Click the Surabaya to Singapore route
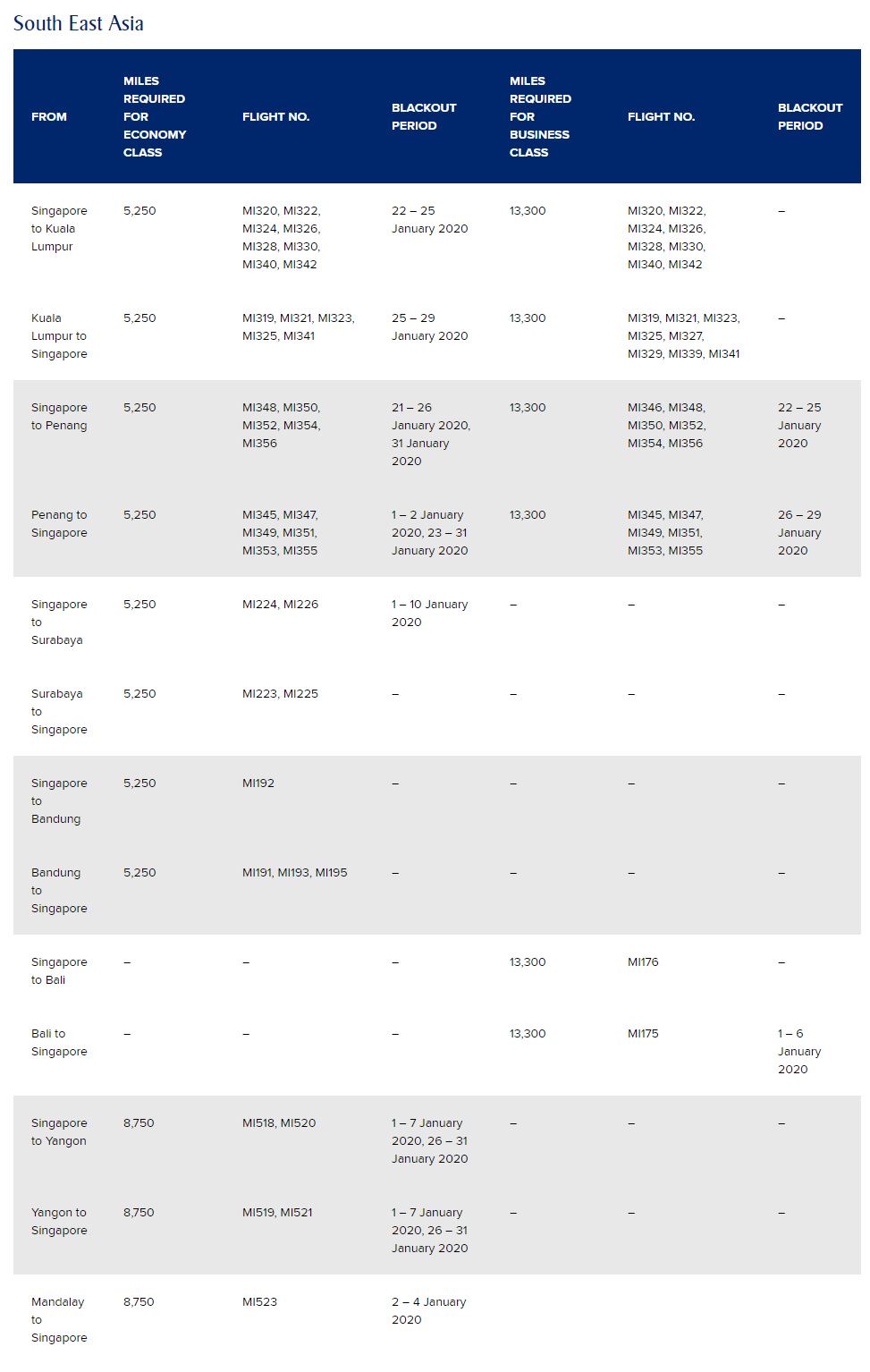The height and width of the screenshot is (1372, 870). (x=59, y=711)
